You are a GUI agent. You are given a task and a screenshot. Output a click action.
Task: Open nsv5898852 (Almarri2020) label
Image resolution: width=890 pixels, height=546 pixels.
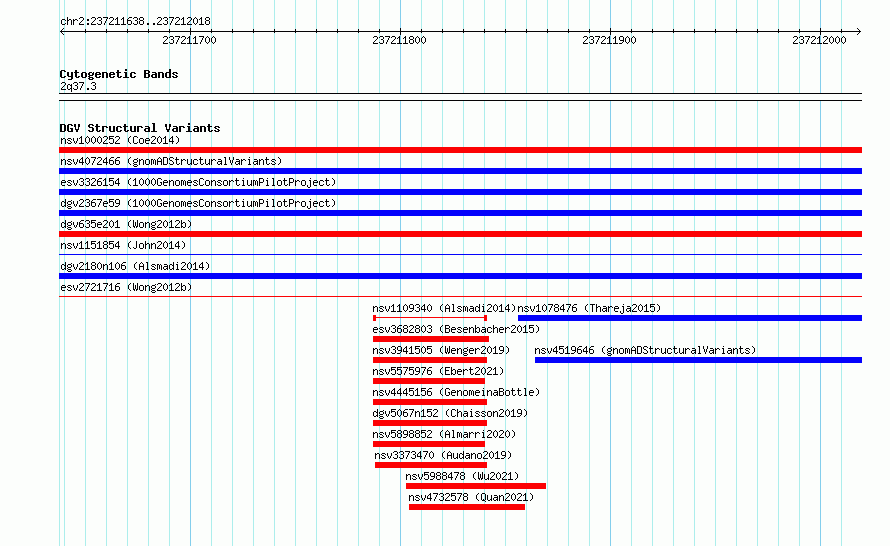coord(444,434)
